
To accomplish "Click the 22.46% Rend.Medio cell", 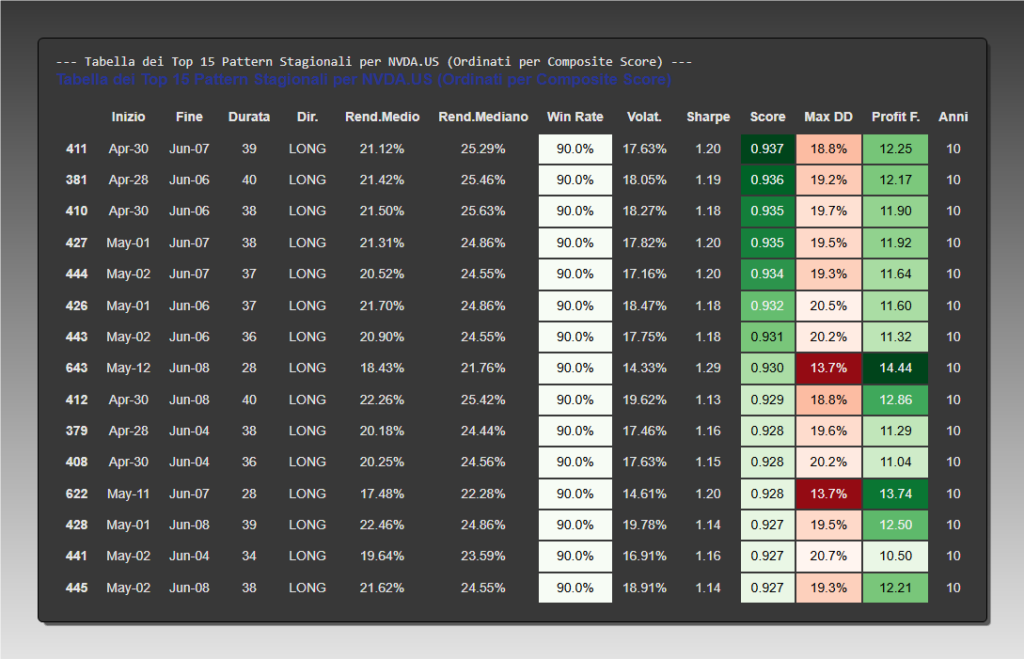I will coord(382,525).
